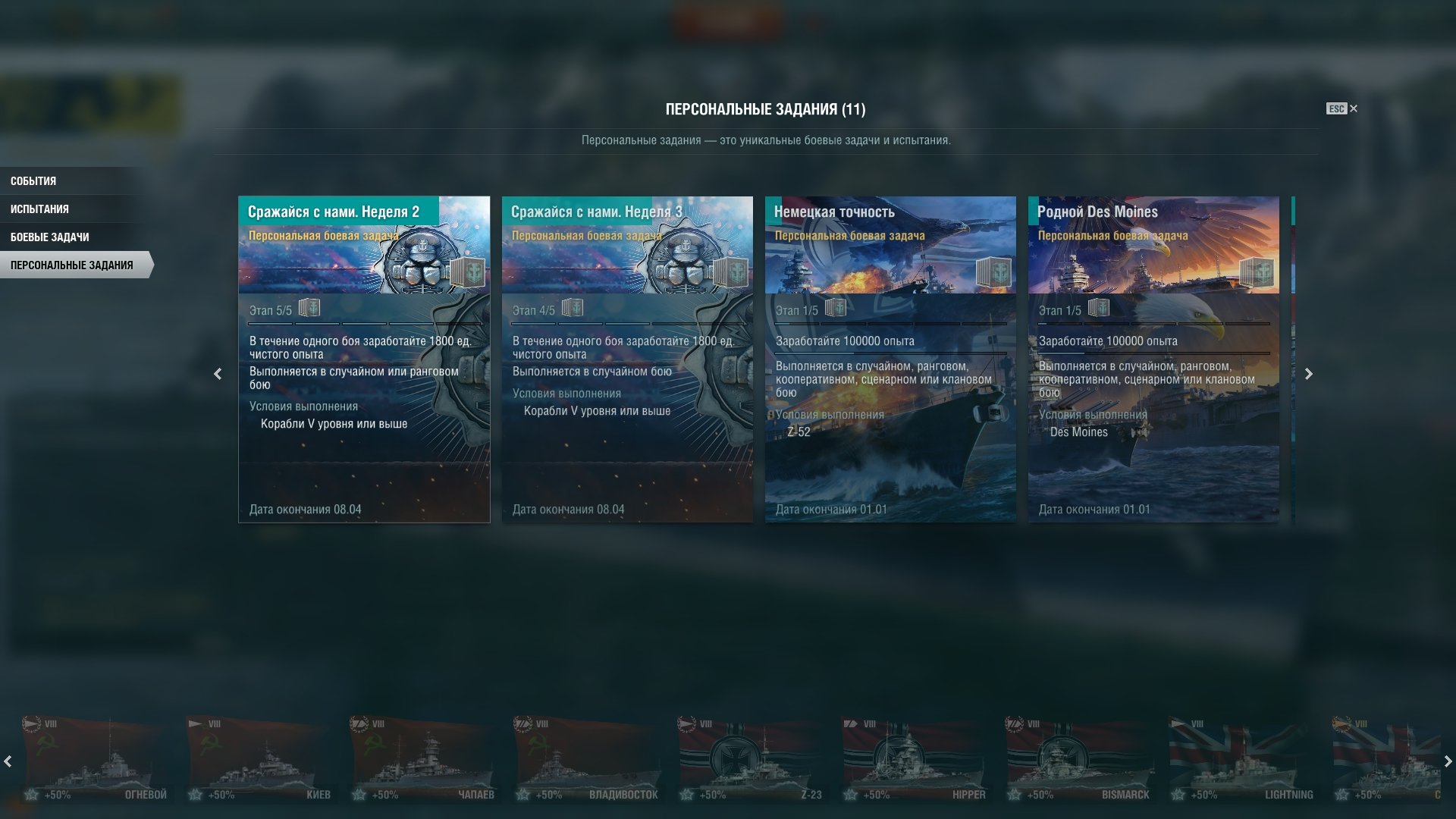1456x819 pixels.
Task: Click container reward icon on Неделя 3 card
Action: (730, 271)
